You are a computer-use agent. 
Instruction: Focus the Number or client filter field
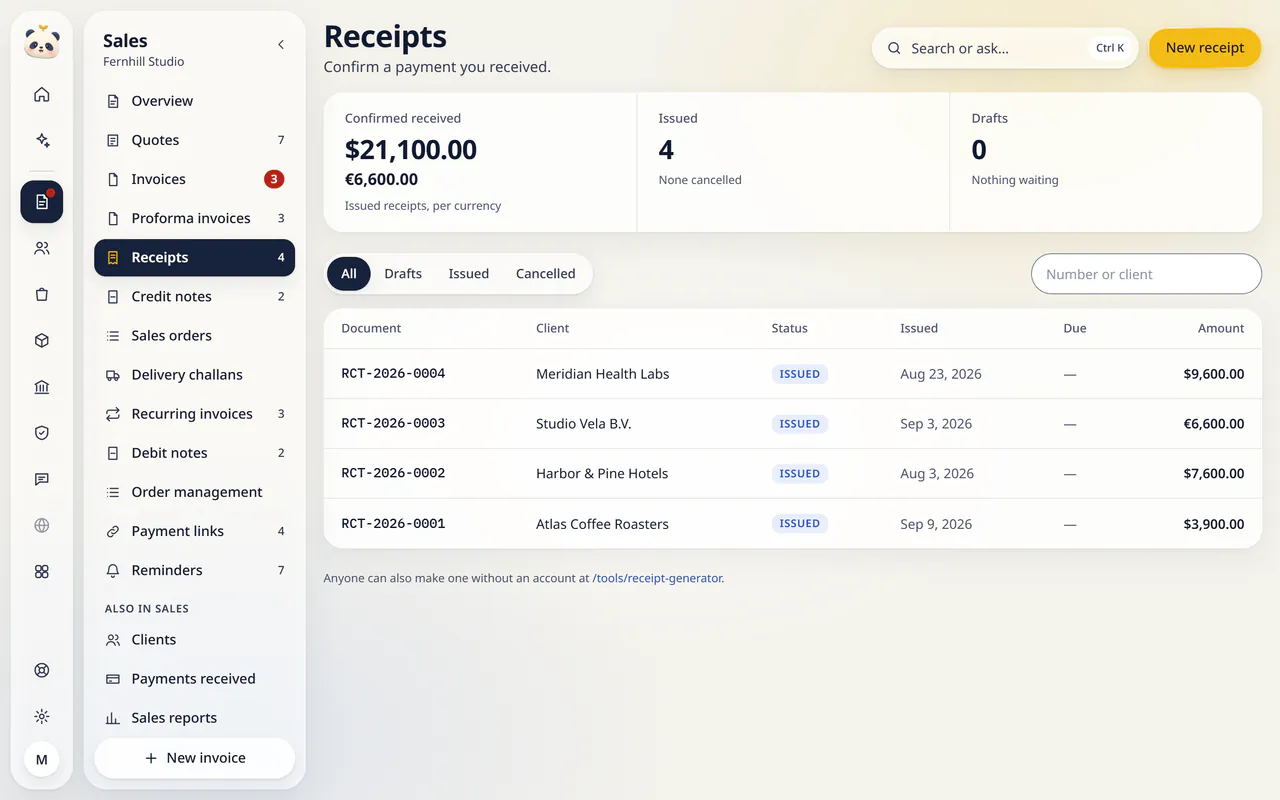click(1146, 274)
